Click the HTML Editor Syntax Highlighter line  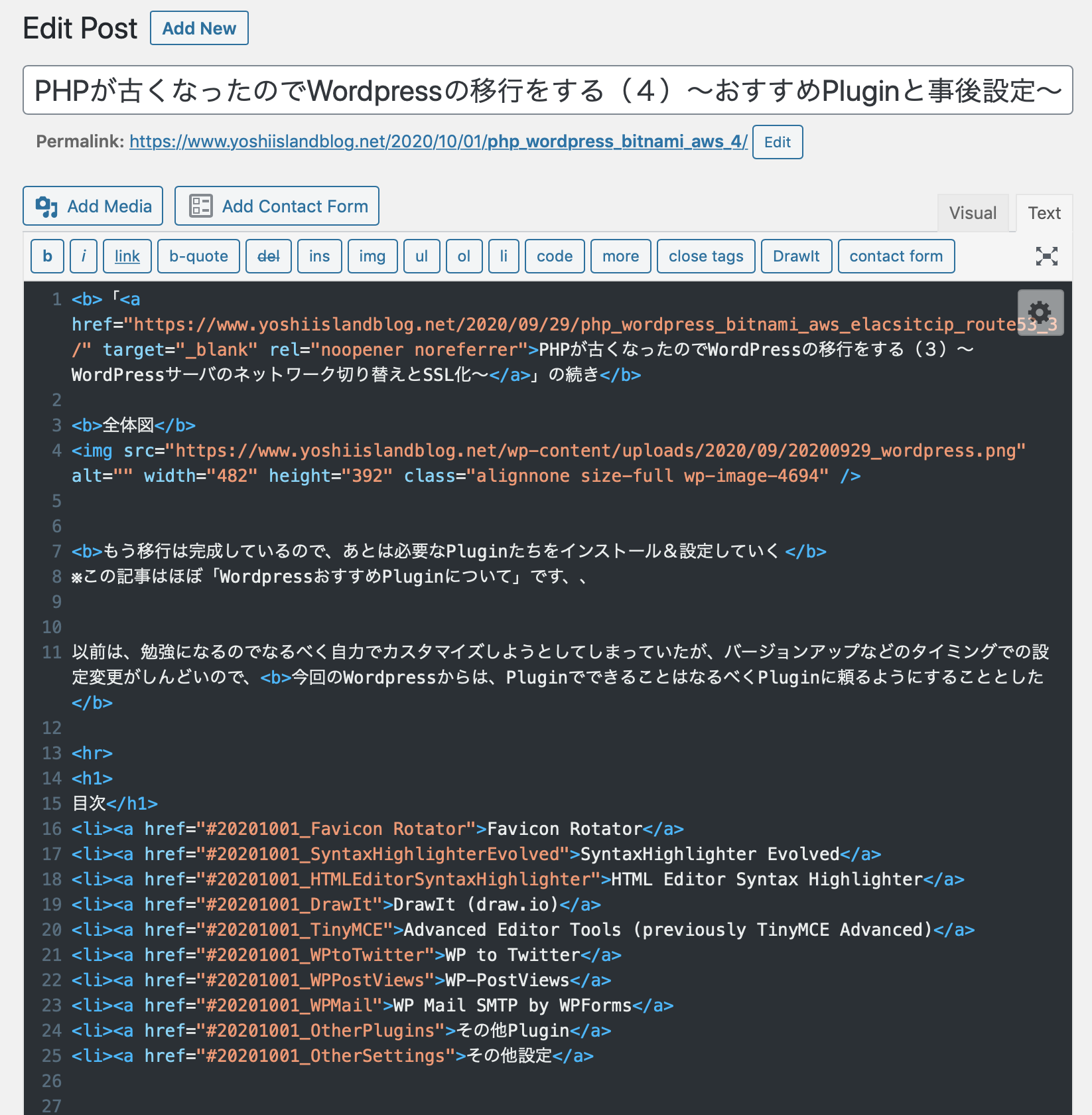pyautogui.click(x=518, y=879)
